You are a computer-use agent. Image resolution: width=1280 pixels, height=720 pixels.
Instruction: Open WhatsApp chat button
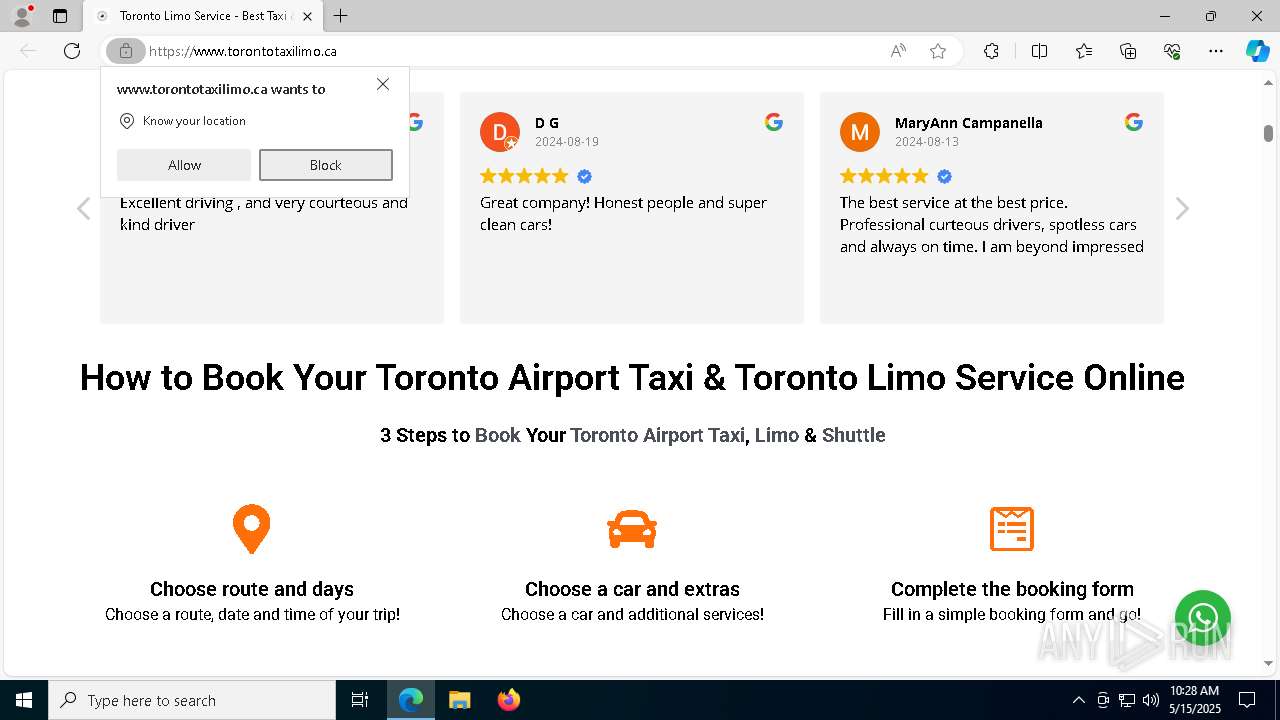point(1203,617)
